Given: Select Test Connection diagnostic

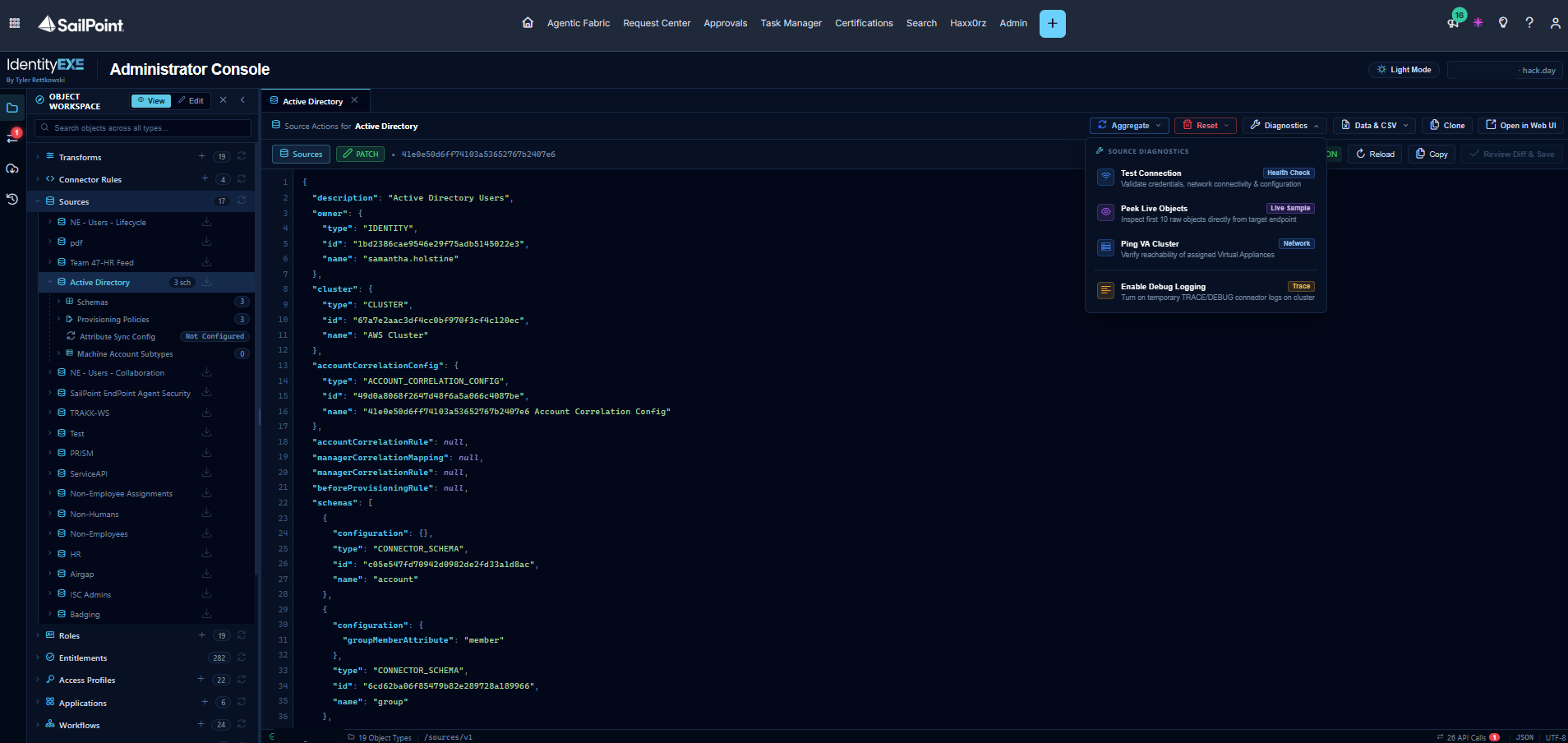Looking at the screenshot, I should 1206,178.
